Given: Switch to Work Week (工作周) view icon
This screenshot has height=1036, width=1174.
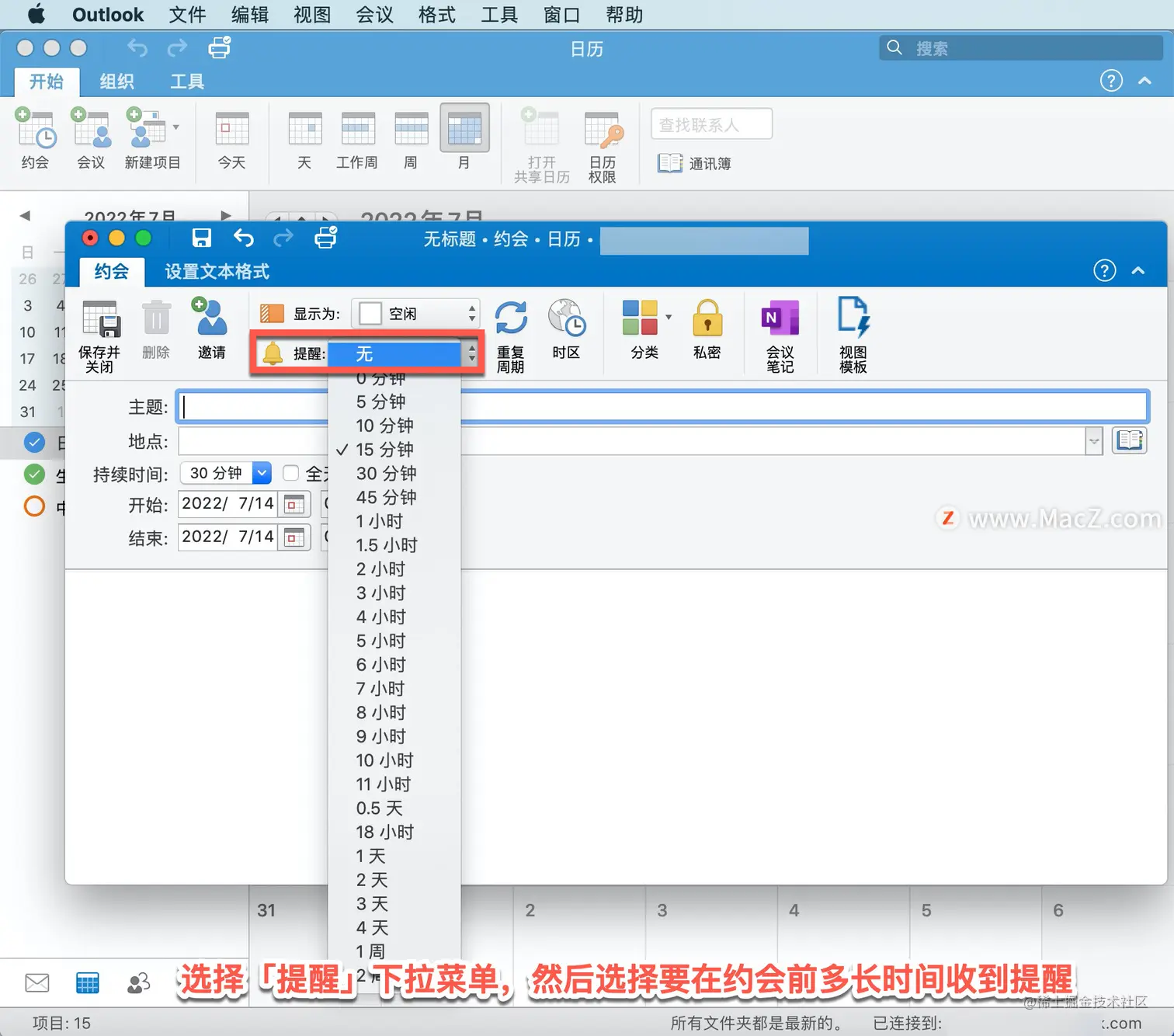Looking at the screenshot, I should tap(358, 129).
